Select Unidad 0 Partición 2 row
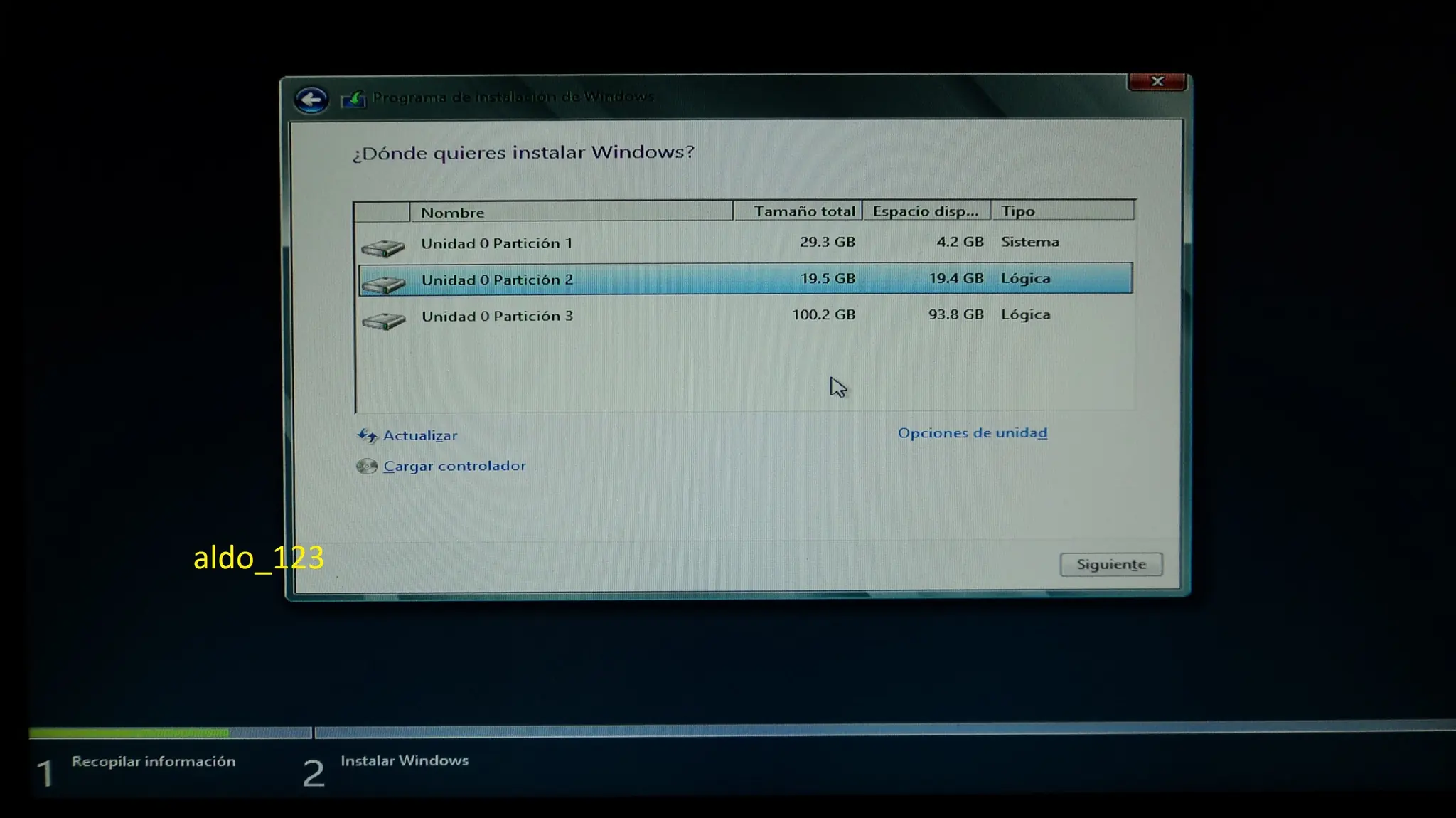1456x818 pixels. [496, 280]
